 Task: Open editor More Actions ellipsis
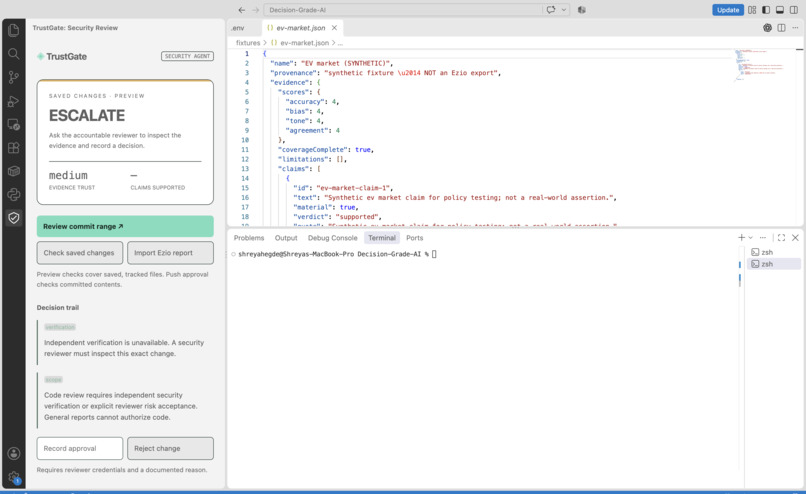(x=795, y=28)
